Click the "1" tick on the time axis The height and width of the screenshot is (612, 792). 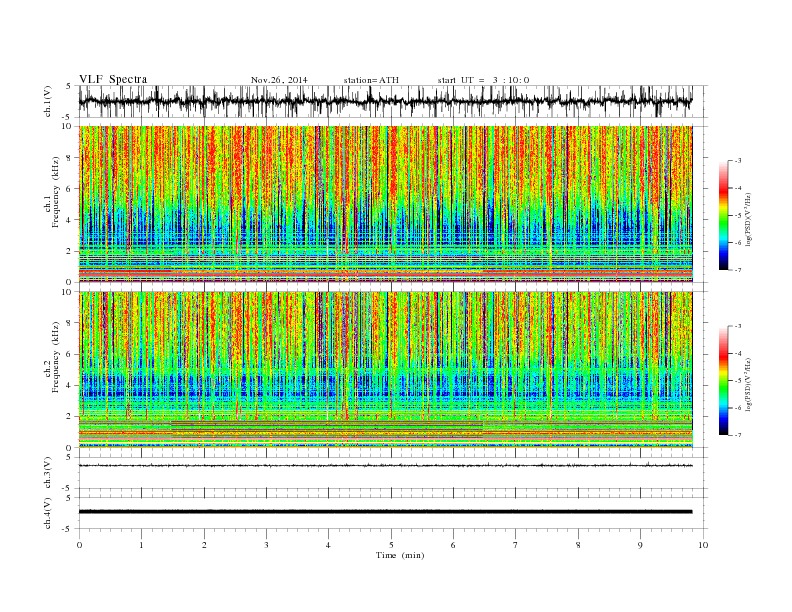point(141,545)
